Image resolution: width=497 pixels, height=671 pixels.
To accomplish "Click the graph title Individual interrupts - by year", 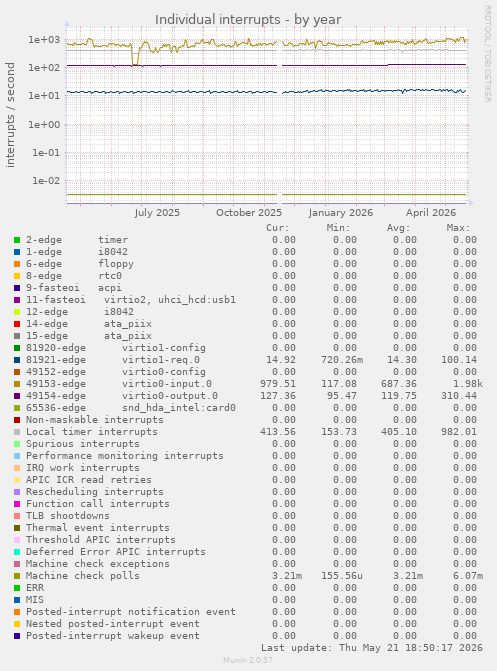I will [x=248, y=20].
